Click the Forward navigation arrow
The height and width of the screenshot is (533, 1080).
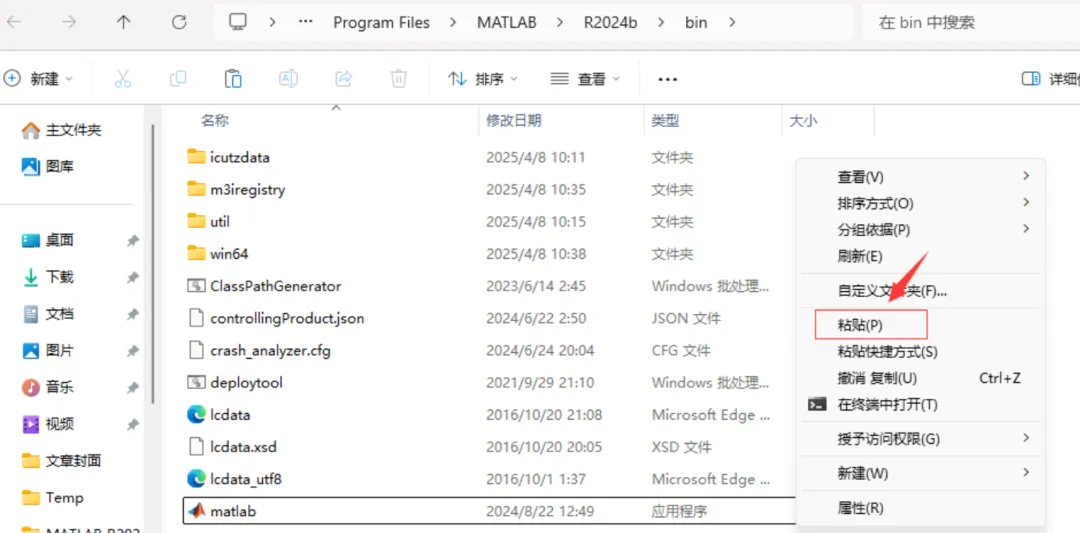(69, 22)
